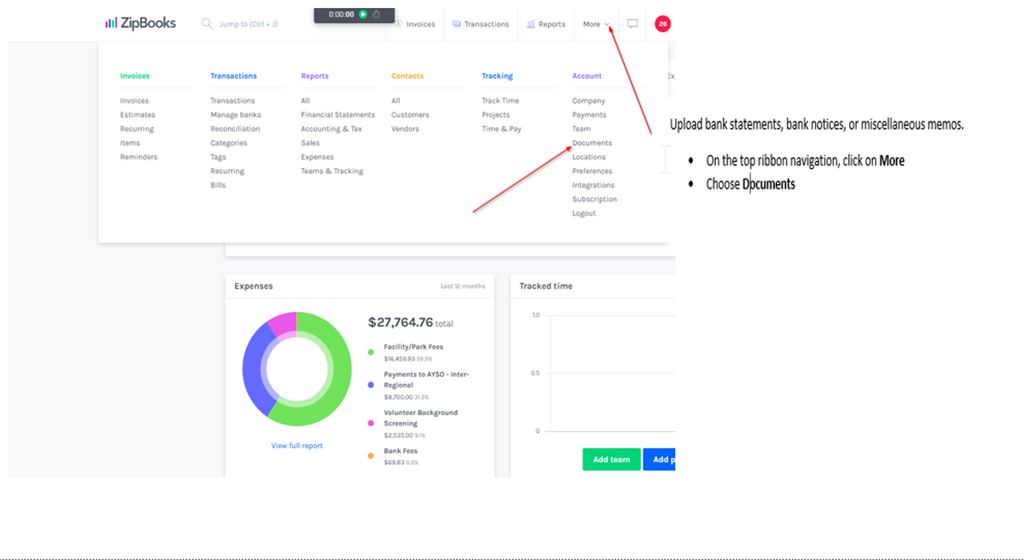
Task: Go to Transactions in the top navigation bar
Action: (480, 24)
